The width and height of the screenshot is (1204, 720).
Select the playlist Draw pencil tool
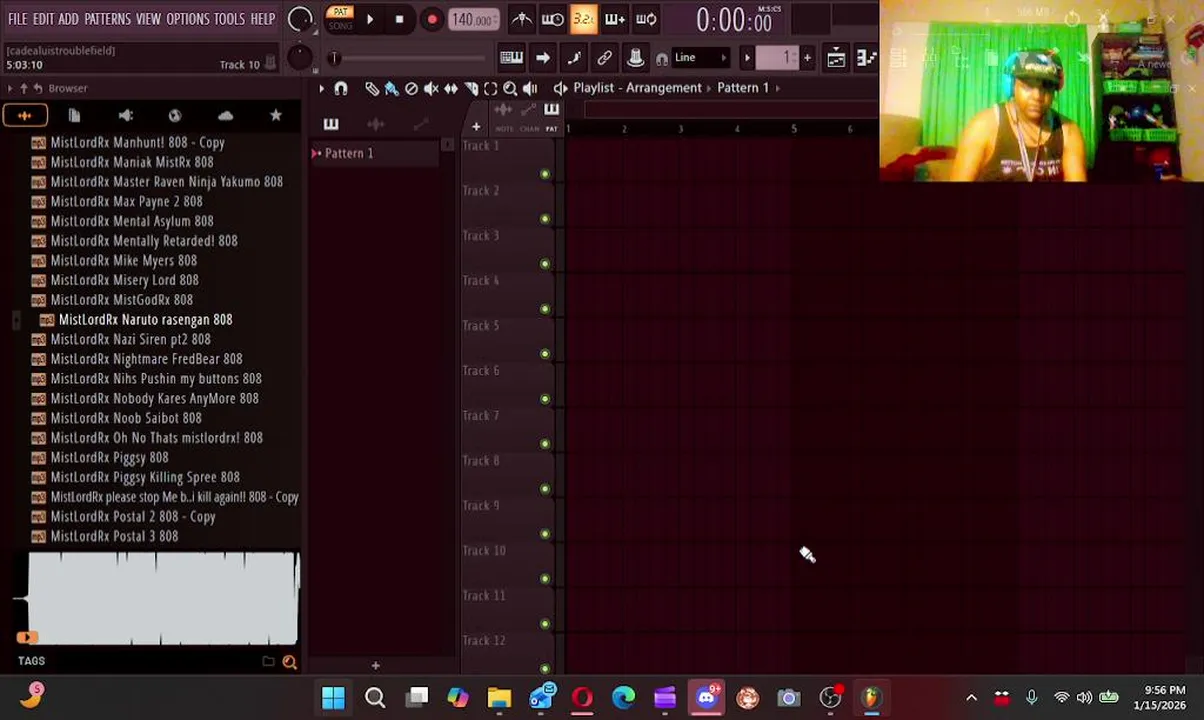[371, 88]
